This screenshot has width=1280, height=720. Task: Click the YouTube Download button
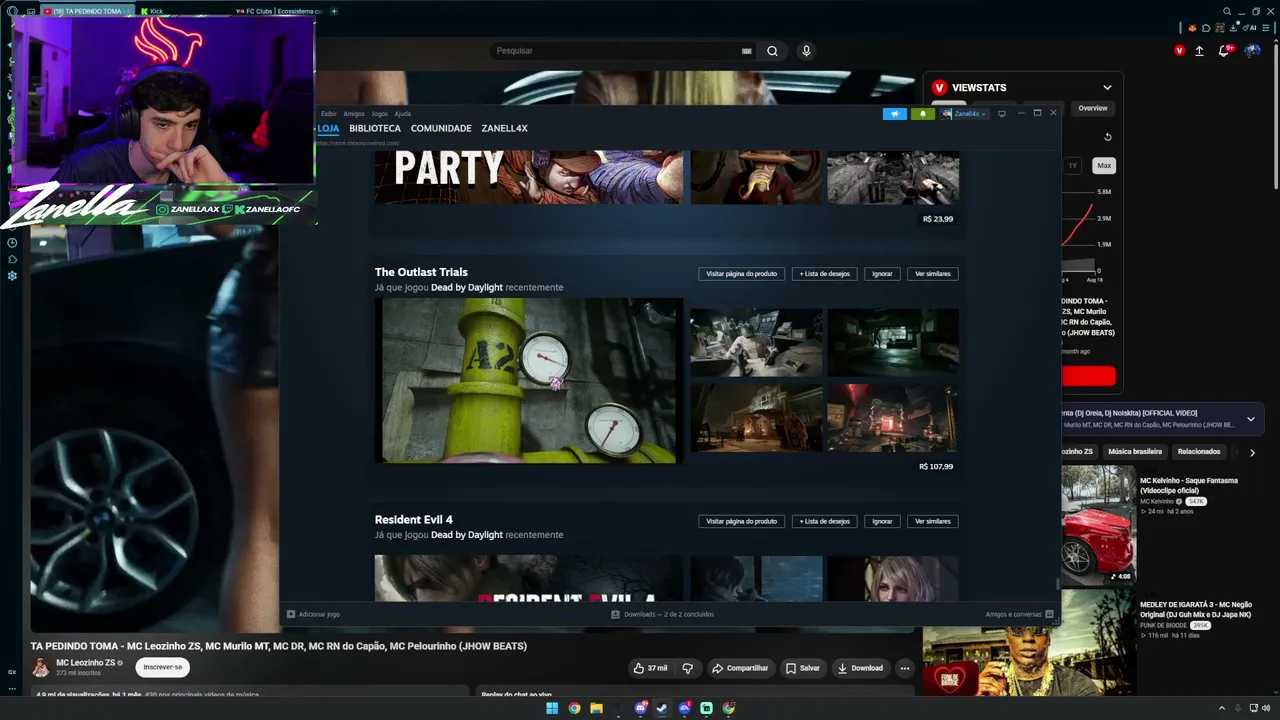860,668
